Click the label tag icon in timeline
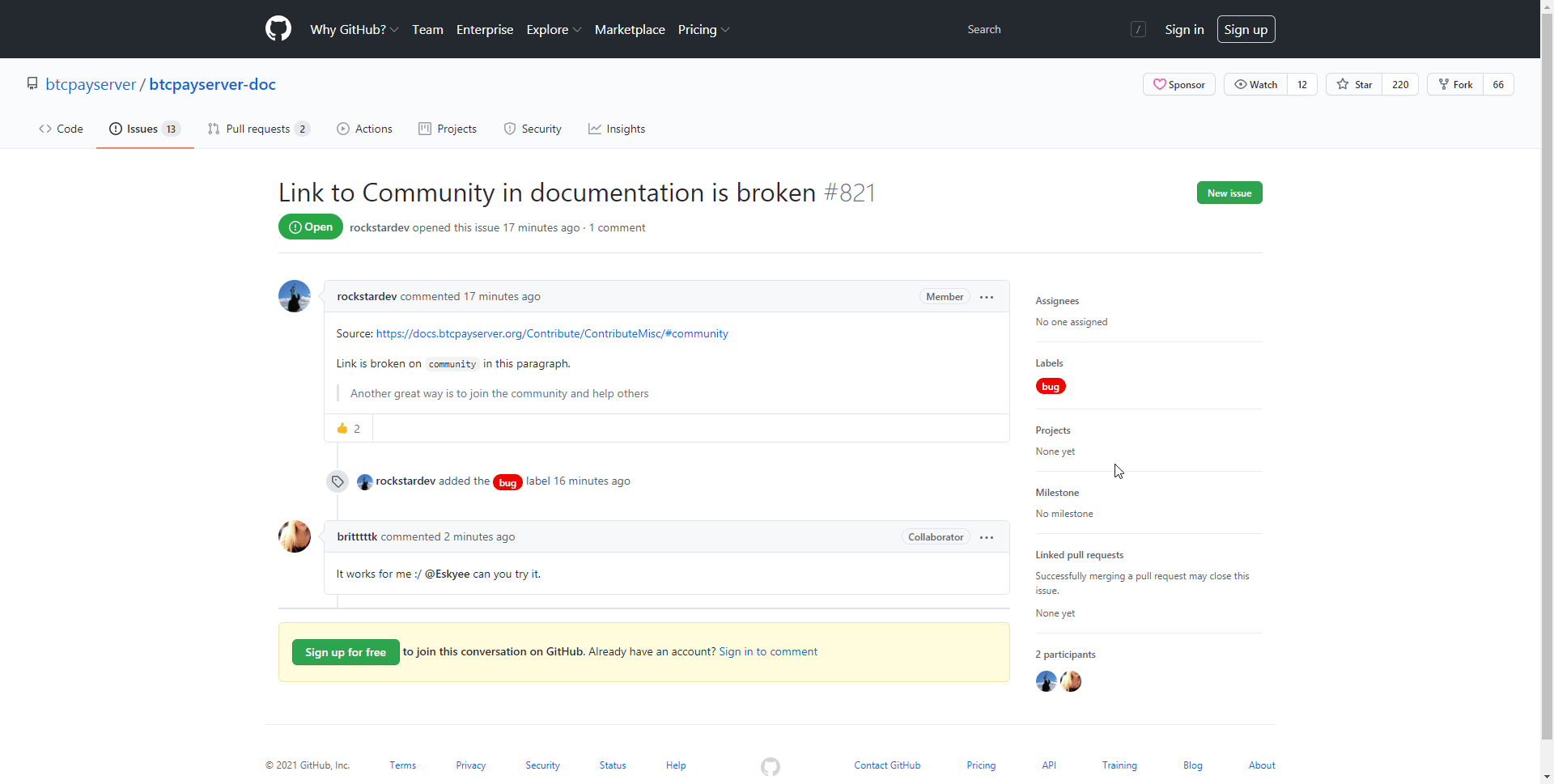This screenshot has height=784, width=1554. click(x=338, y=481)
